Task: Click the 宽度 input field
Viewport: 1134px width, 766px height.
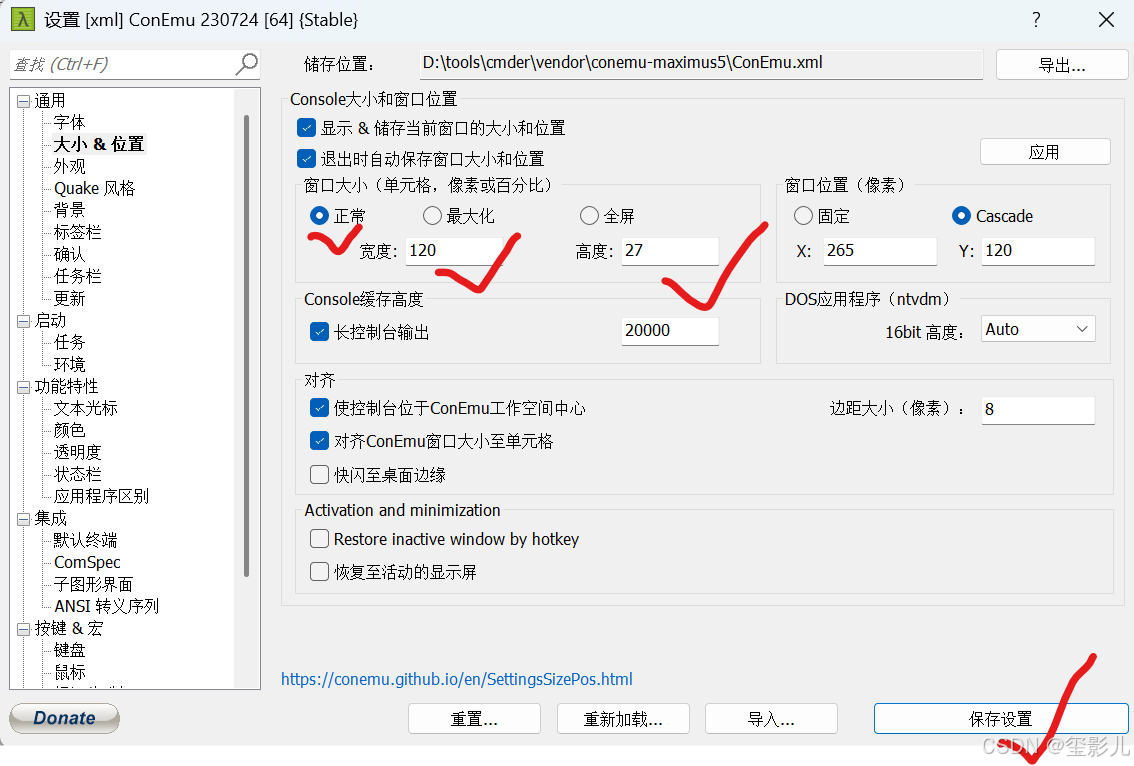Action: tap(454, 251)
